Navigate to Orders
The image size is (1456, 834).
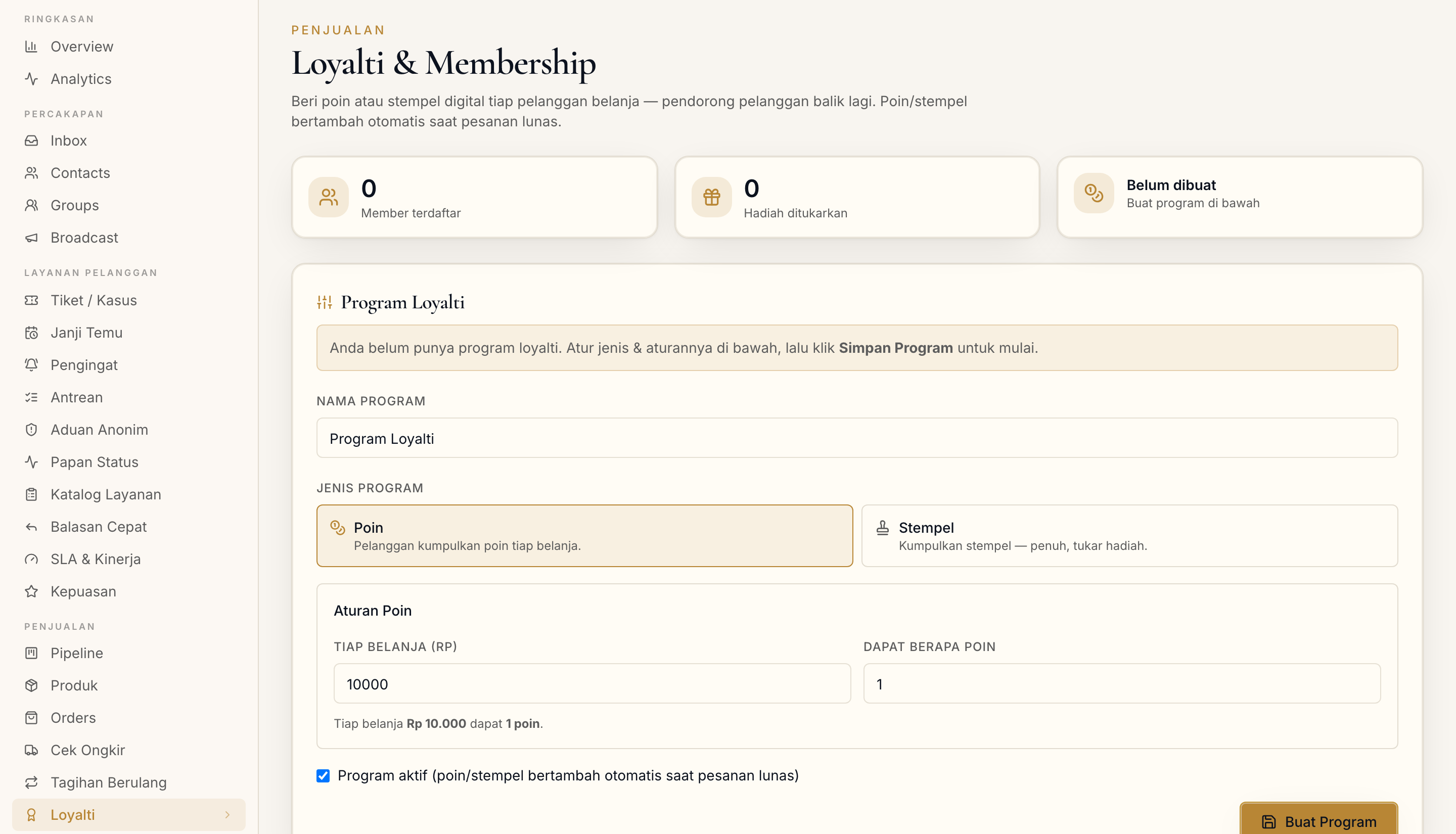pyautogui.click(x=129, y=718)
